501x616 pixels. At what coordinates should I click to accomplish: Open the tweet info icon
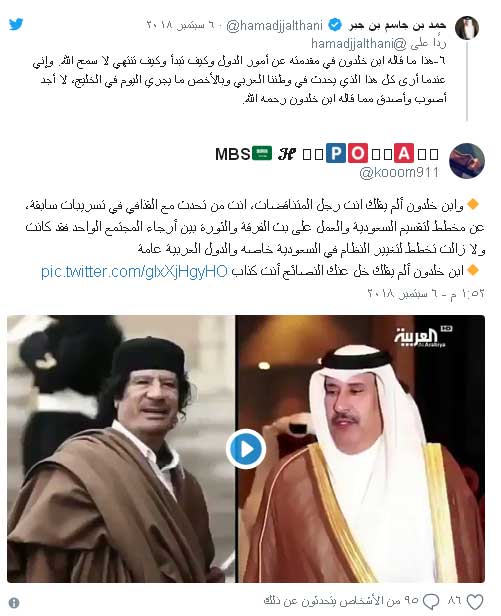pyautogui.click(x=14, y=603)
